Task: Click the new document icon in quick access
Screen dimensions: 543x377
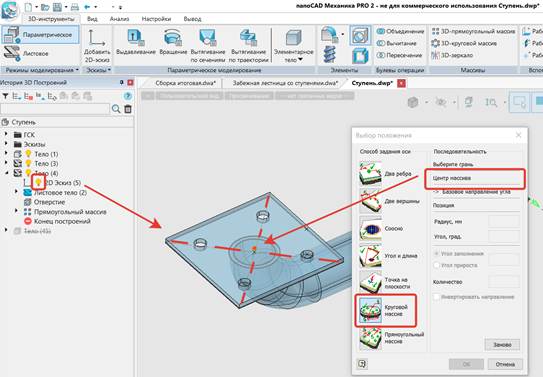Action: point(28,7)
